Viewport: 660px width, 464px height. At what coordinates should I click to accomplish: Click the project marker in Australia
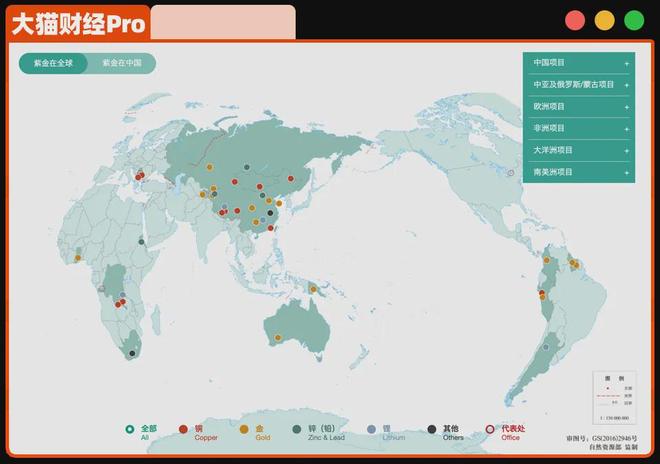pos(278,338)
